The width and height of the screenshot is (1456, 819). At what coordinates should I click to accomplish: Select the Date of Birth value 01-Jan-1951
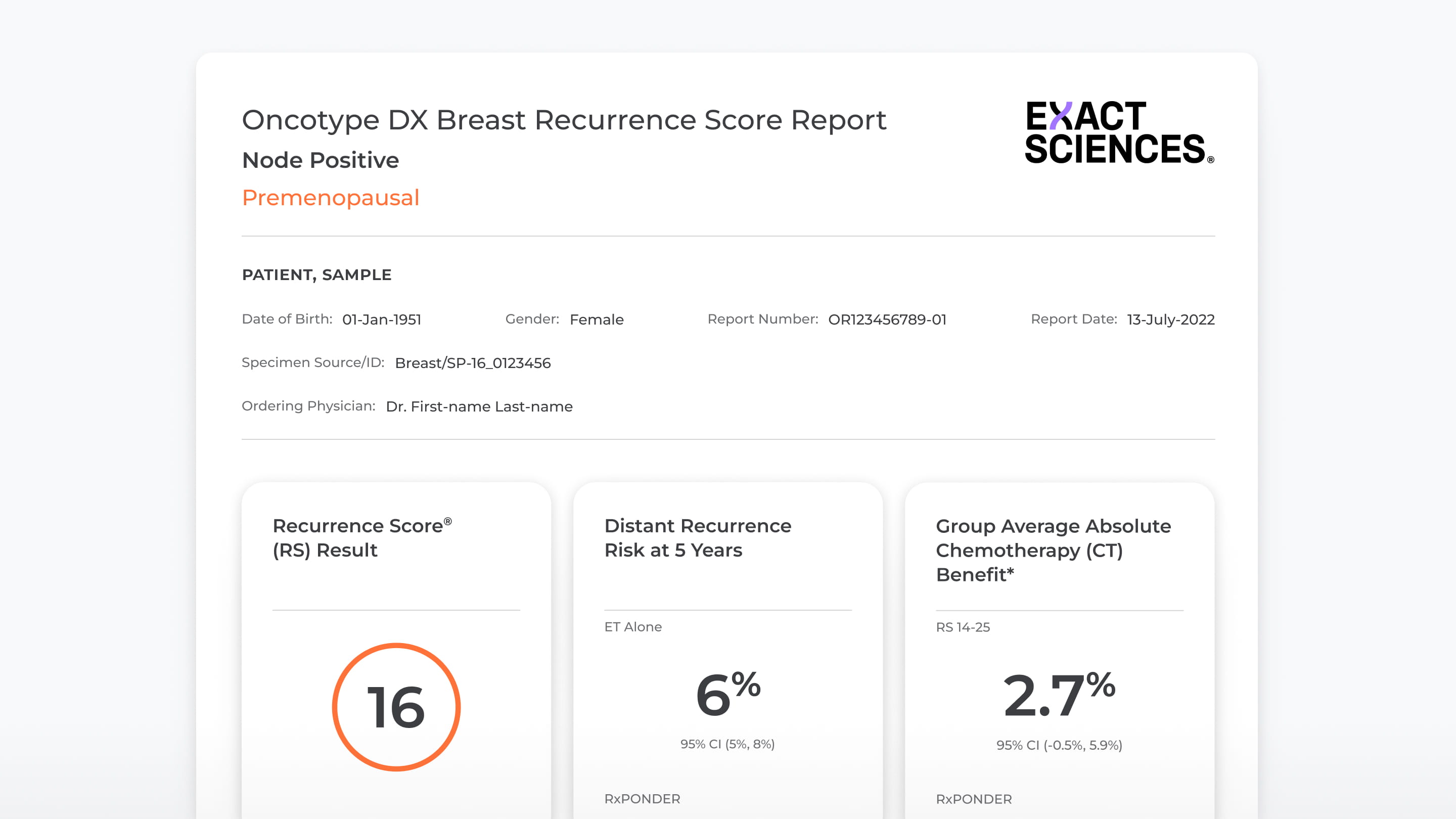pyautogui.click(x=382, y=320)
